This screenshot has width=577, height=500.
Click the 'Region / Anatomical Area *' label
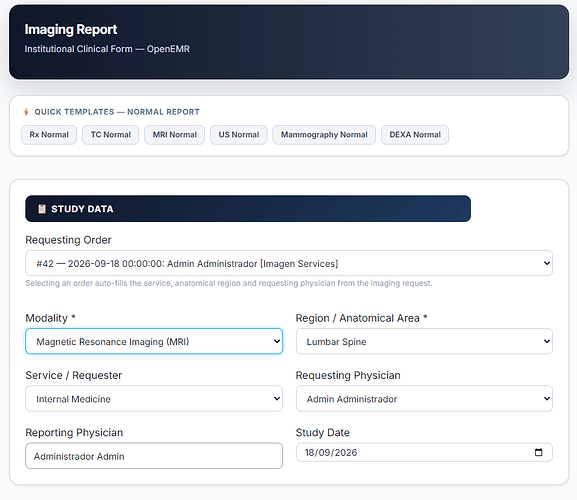coord(361,318)
